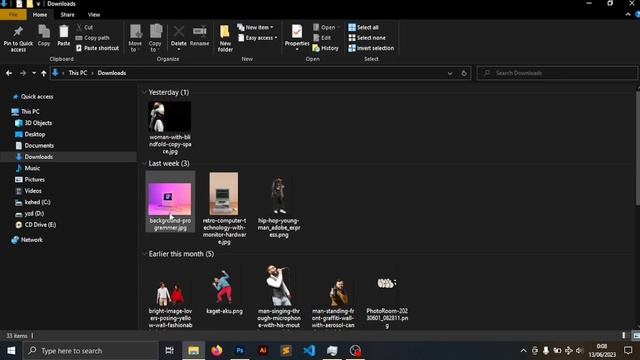Click the Rename icon
This screenshot has height=360, width=640.
pyautogui.click(x=200, y=31)
